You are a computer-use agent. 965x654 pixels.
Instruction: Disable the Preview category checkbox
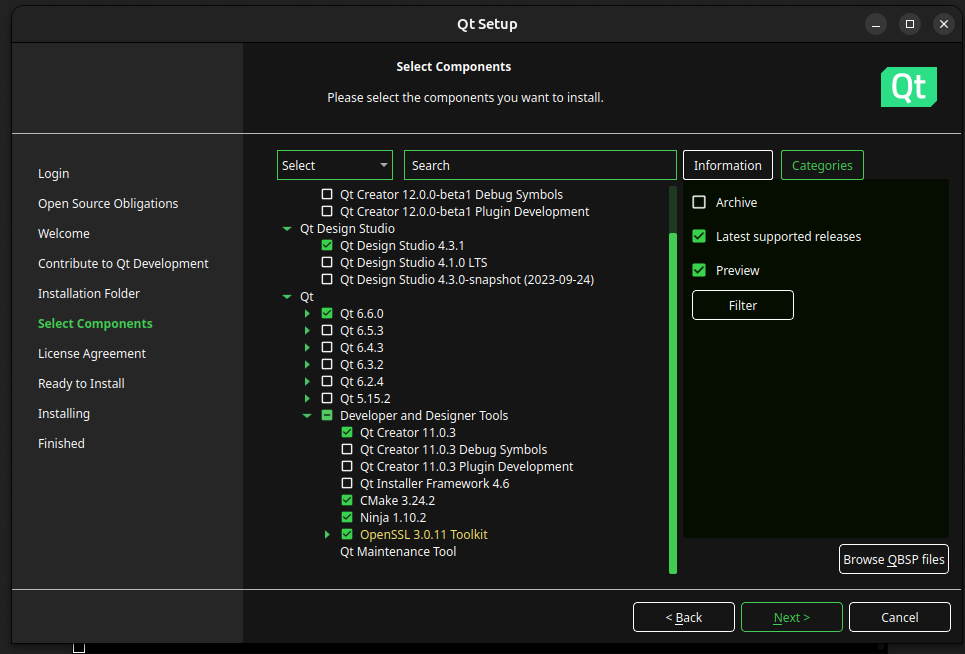pos(699,271)
